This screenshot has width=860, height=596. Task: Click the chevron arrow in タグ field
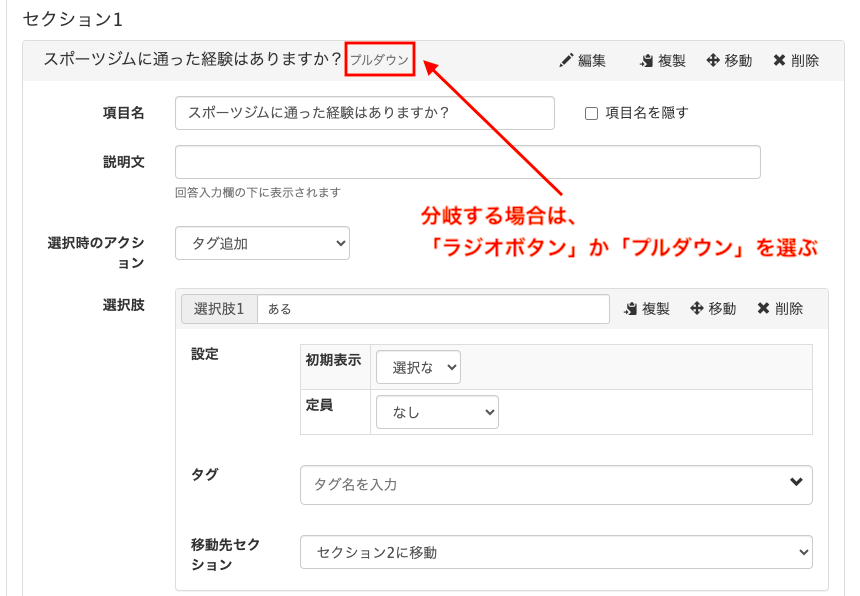(x=796, y=483)
